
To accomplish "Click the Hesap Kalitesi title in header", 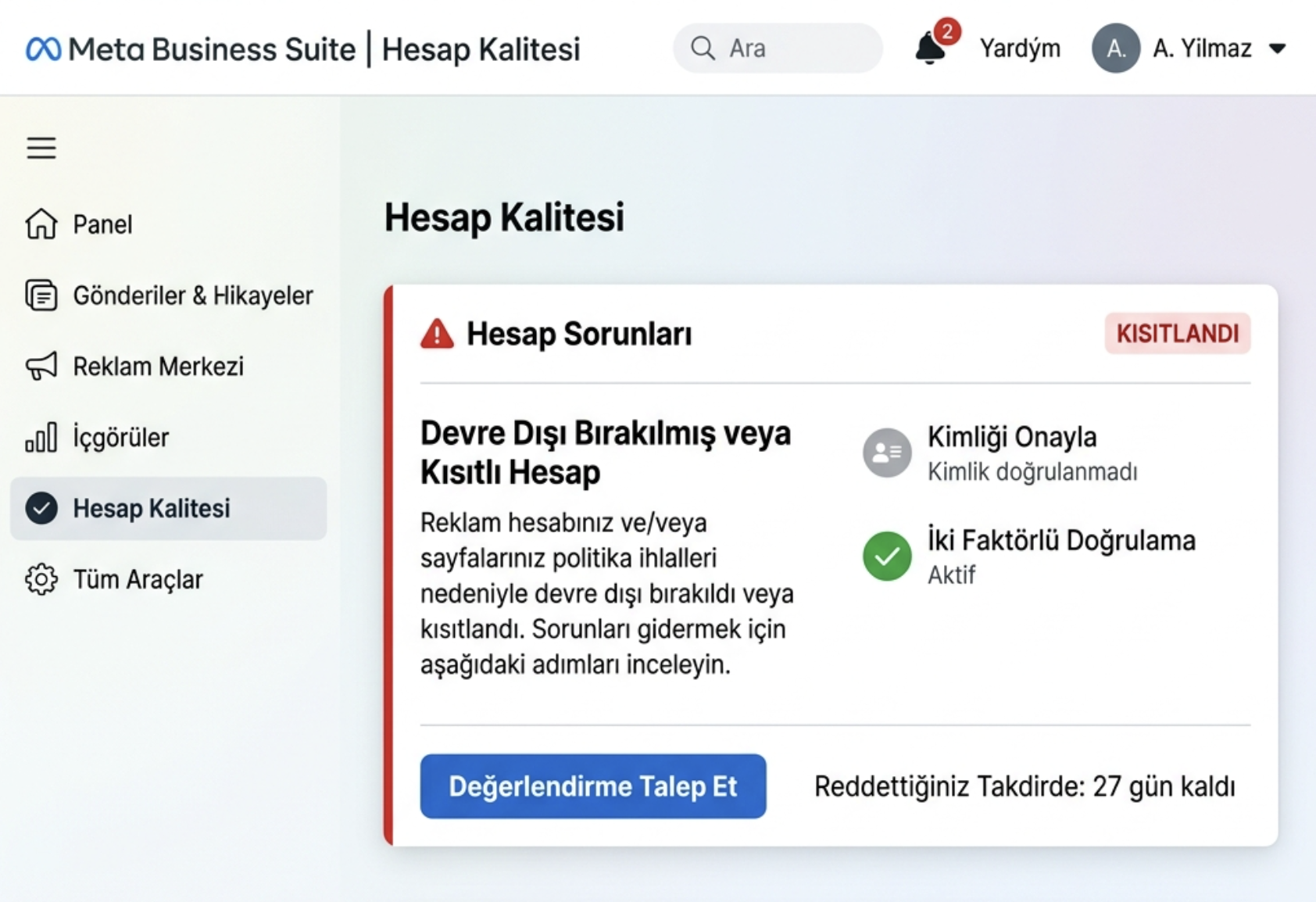I will click(481, 49).
